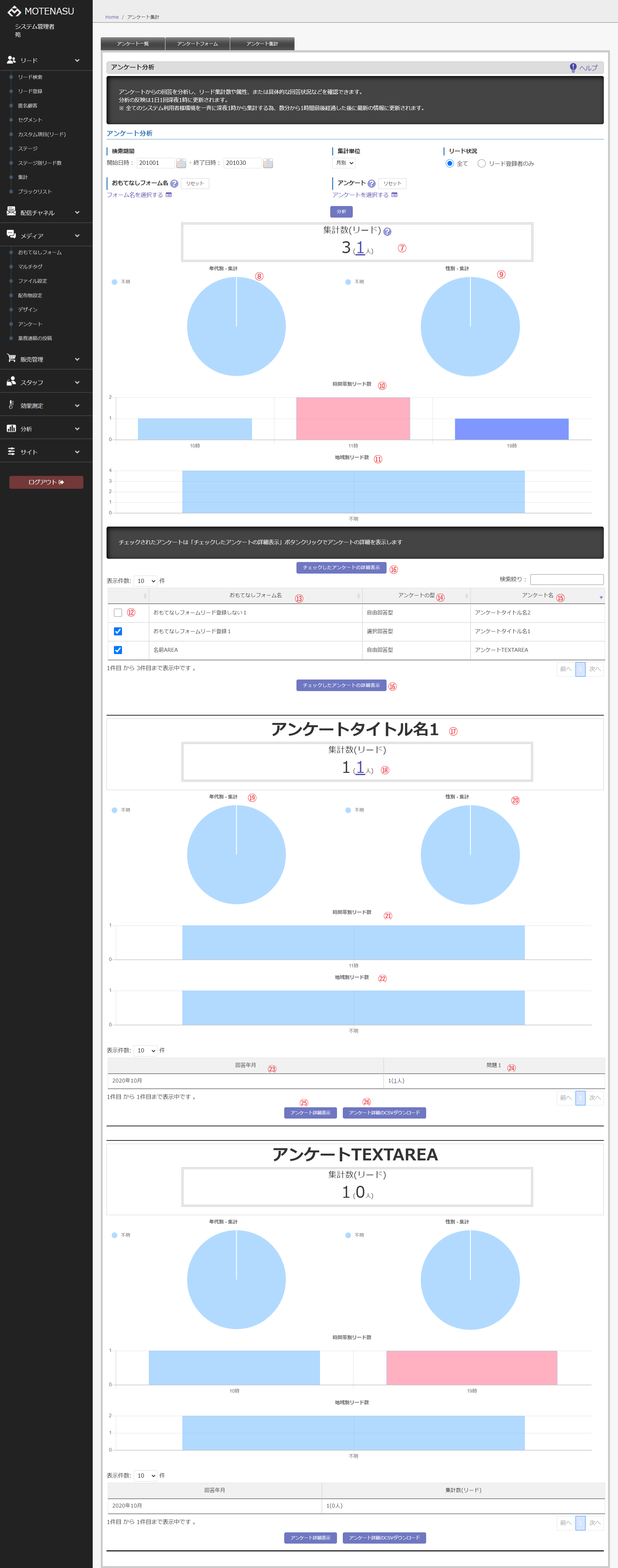Click blue 10時 bar in top chart
The width and height of the screenshot is (618, 1568).
(195, 429)
